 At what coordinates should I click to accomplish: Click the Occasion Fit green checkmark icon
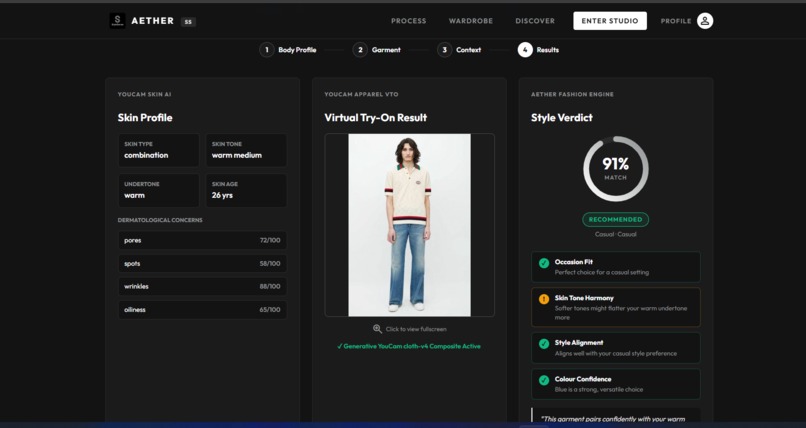tap(544, 263)
